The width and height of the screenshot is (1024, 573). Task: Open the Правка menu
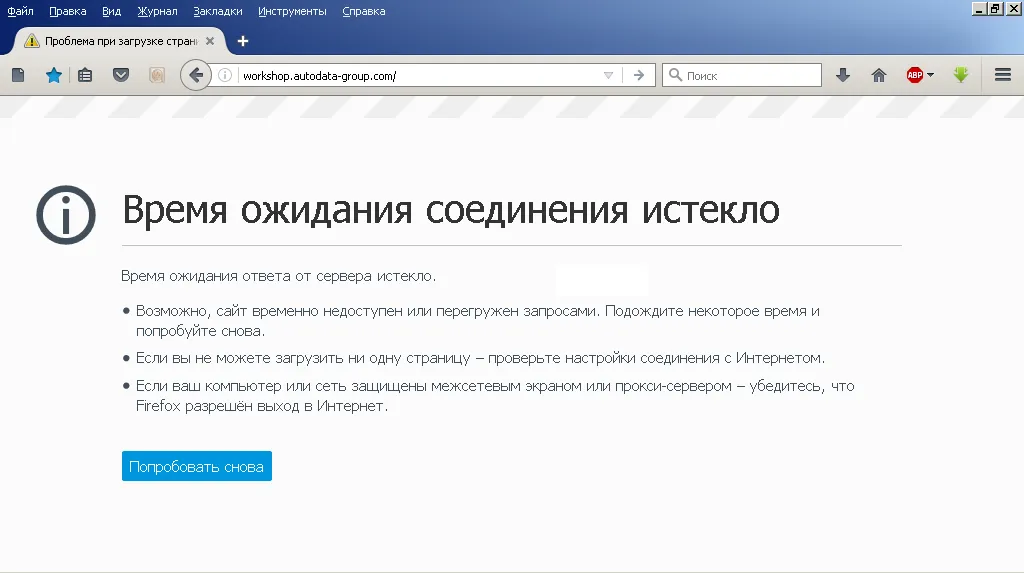tap(68, 11)
